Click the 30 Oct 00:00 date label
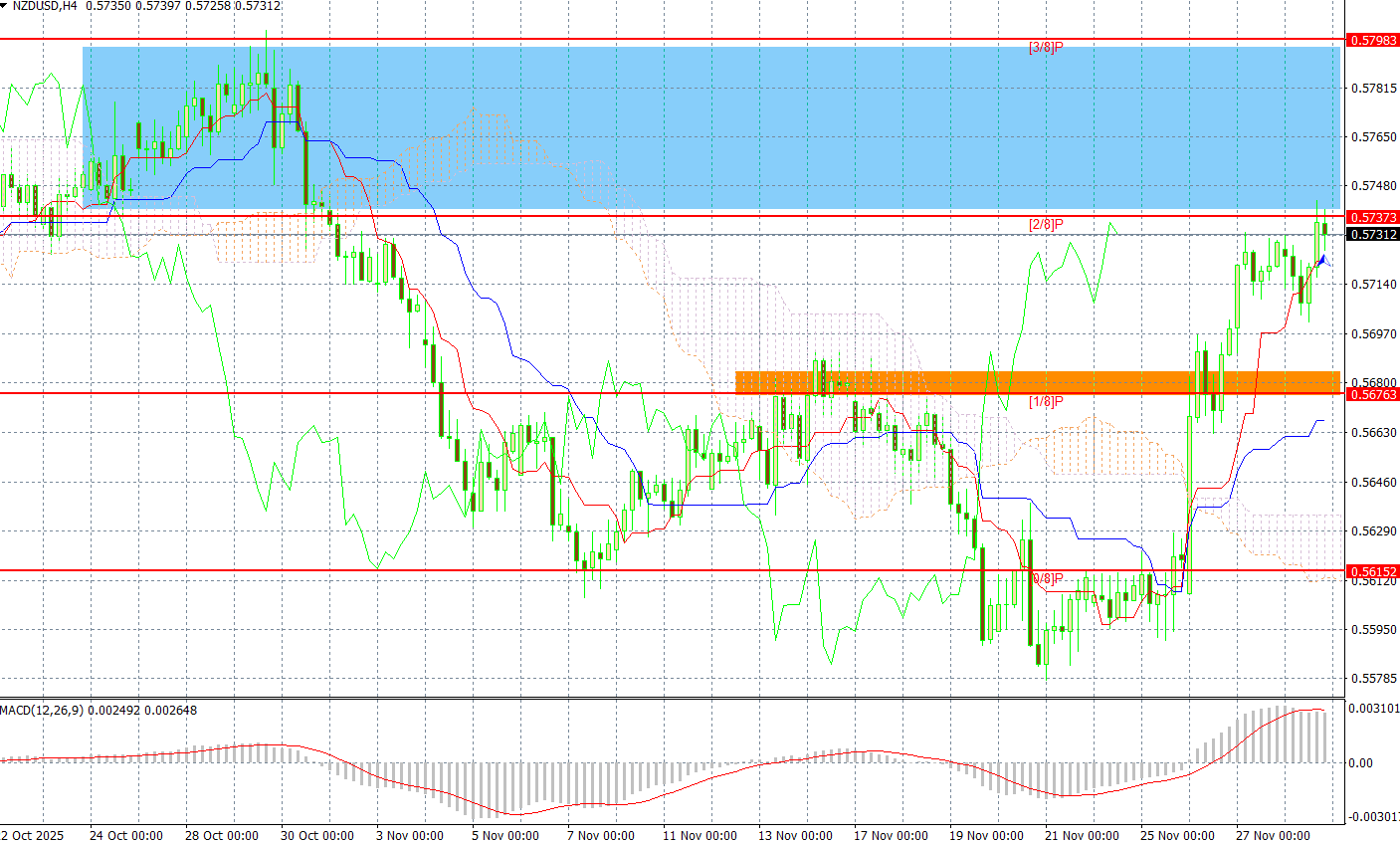 317,835
